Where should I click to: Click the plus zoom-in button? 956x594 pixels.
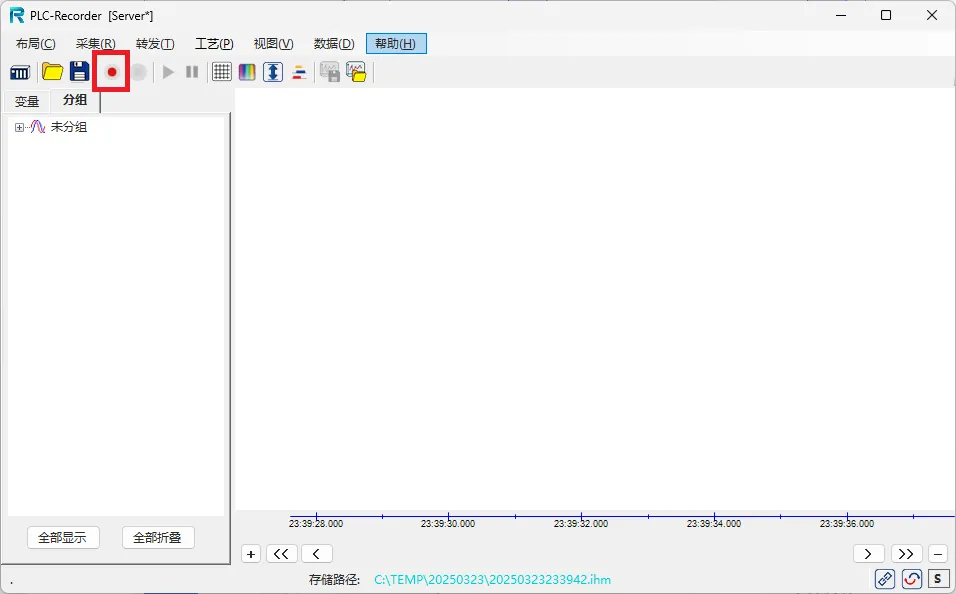251,554
